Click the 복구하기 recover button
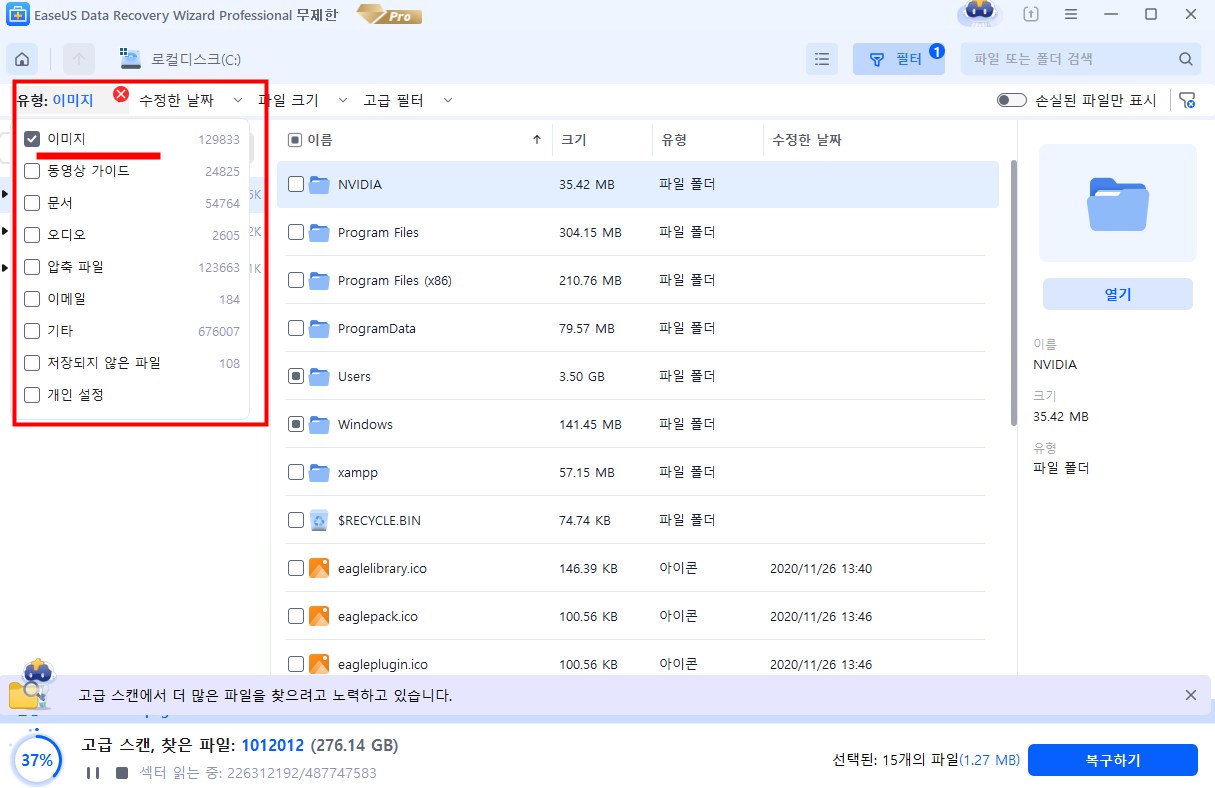Viewport: 1215px width, 788px height. (x=1112, y=760)
